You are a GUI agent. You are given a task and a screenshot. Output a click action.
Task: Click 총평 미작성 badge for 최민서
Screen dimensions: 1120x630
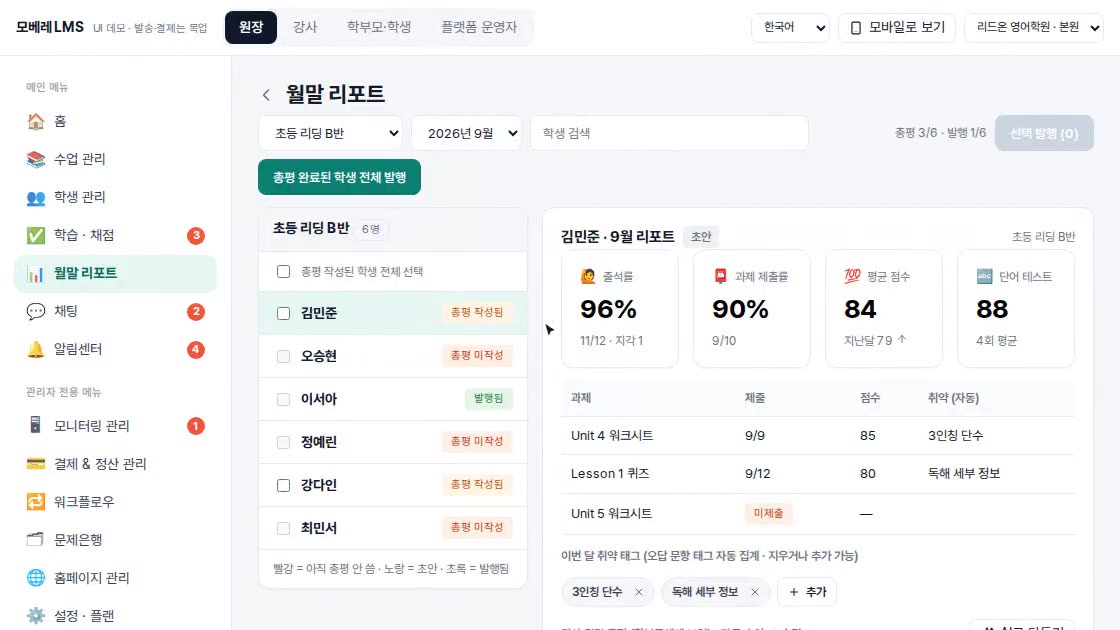[x=476, y=527]
